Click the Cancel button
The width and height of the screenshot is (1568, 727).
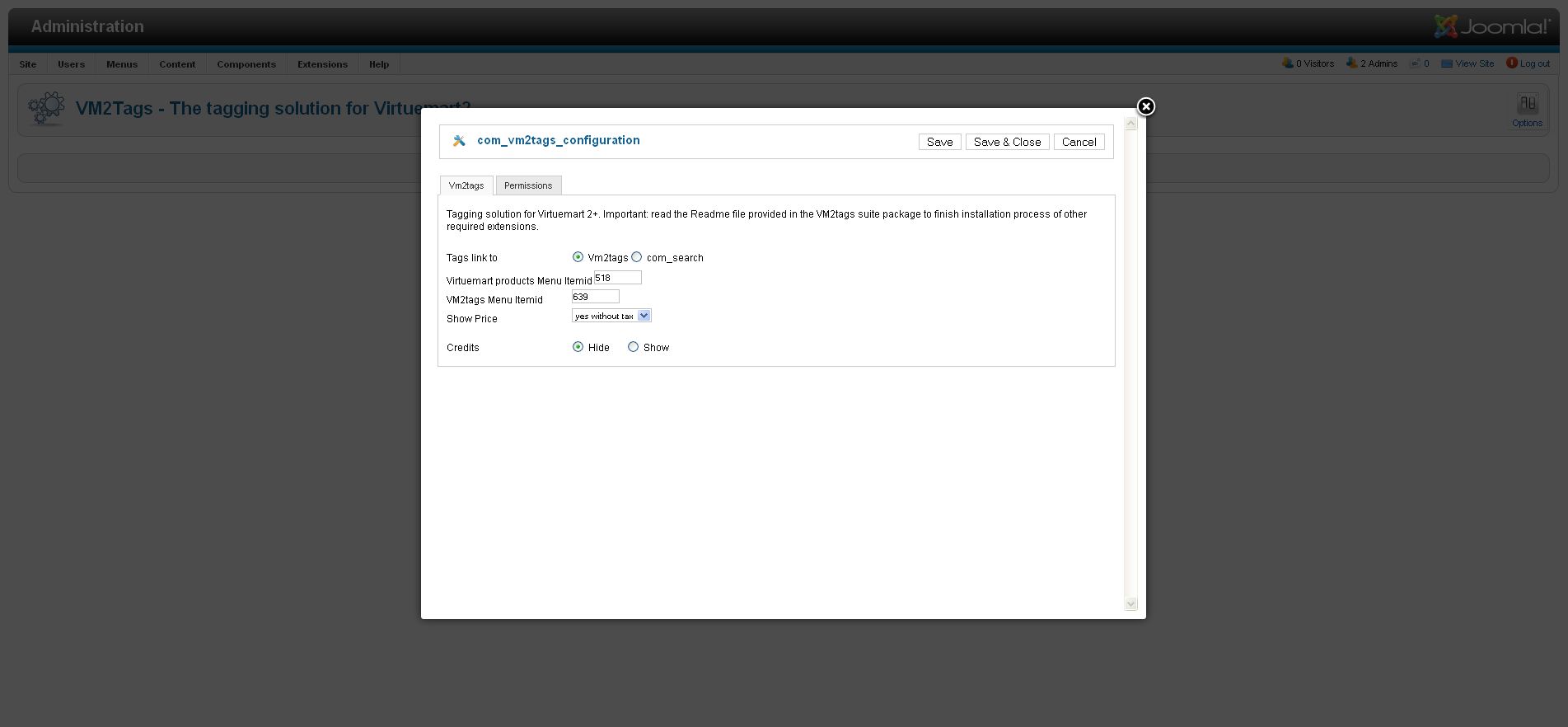[x=1079, y=142]
